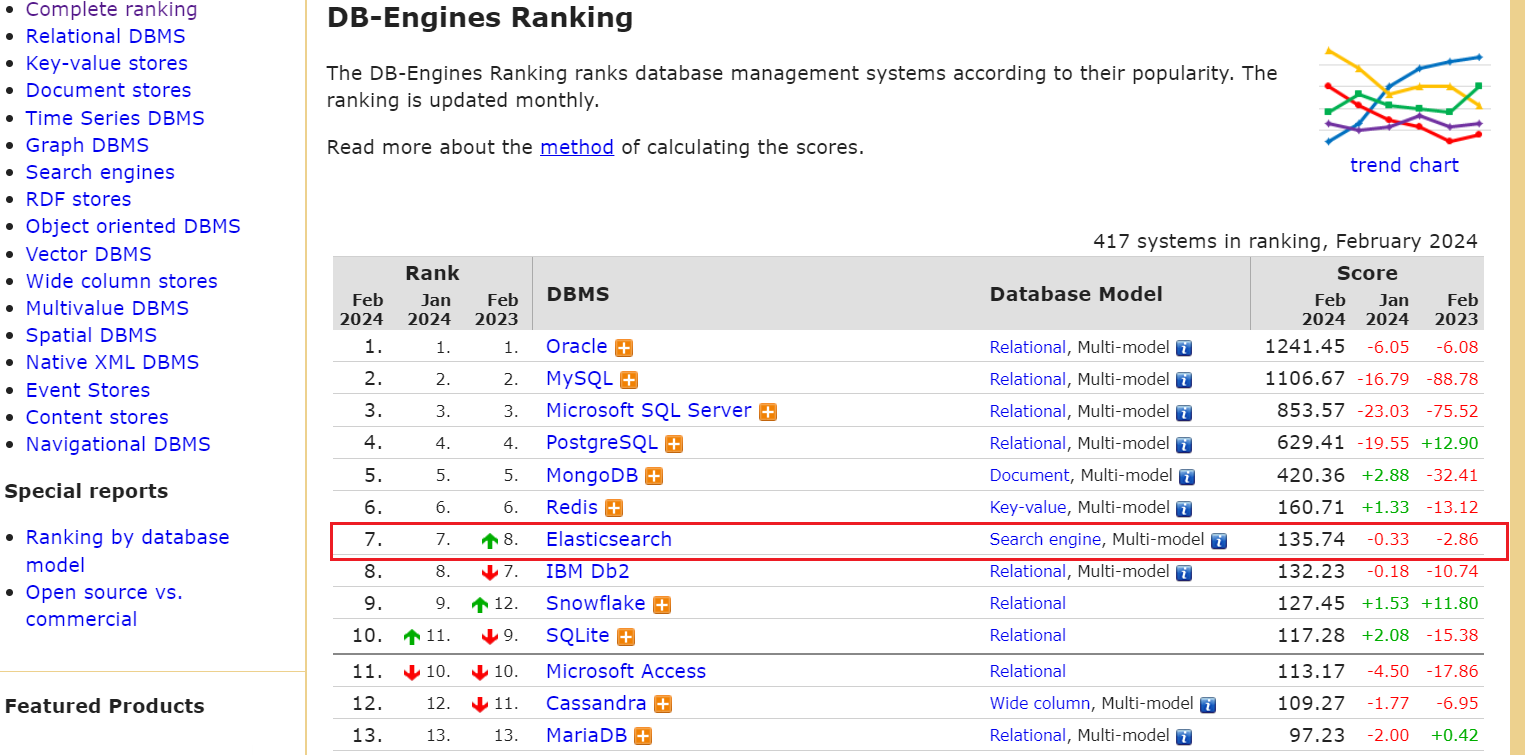The image size is (1525, 755).
Task: Click the plus icon beside PostgreSQL
Action: pyautogui.click(x=674, y=444)
